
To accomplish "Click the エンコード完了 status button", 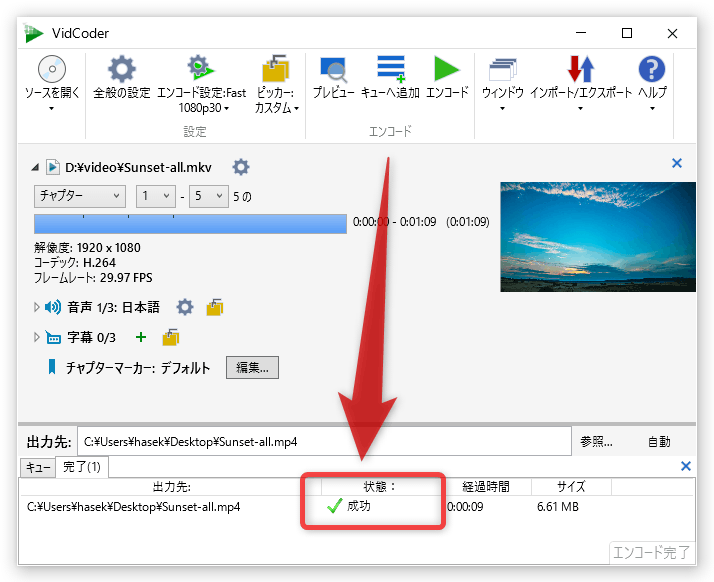I will coord(651,552).
